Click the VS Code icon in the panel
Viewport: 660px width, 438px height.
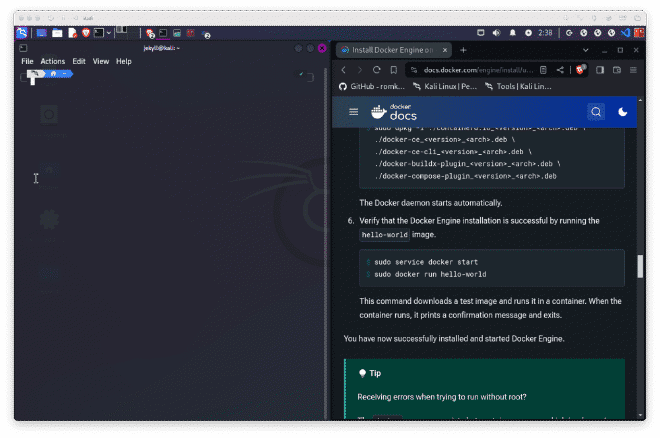pos(625,33)
